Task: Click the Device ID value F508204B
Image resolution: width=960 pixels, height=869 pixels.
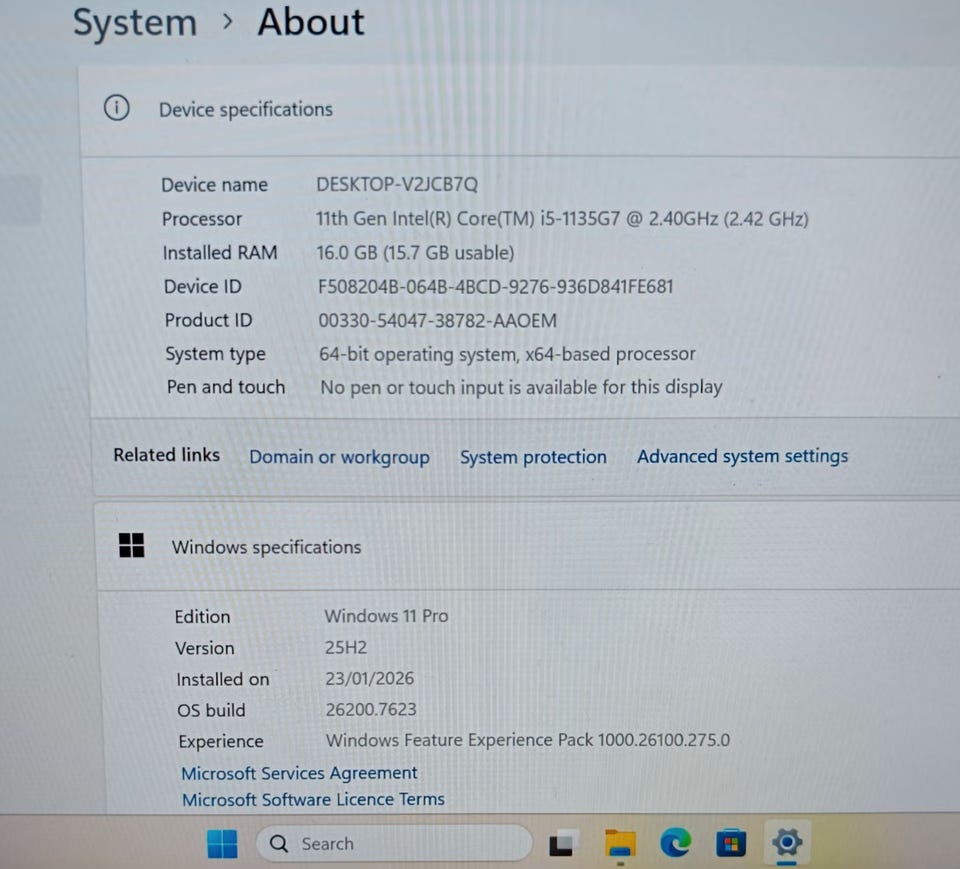Action: 495,287
